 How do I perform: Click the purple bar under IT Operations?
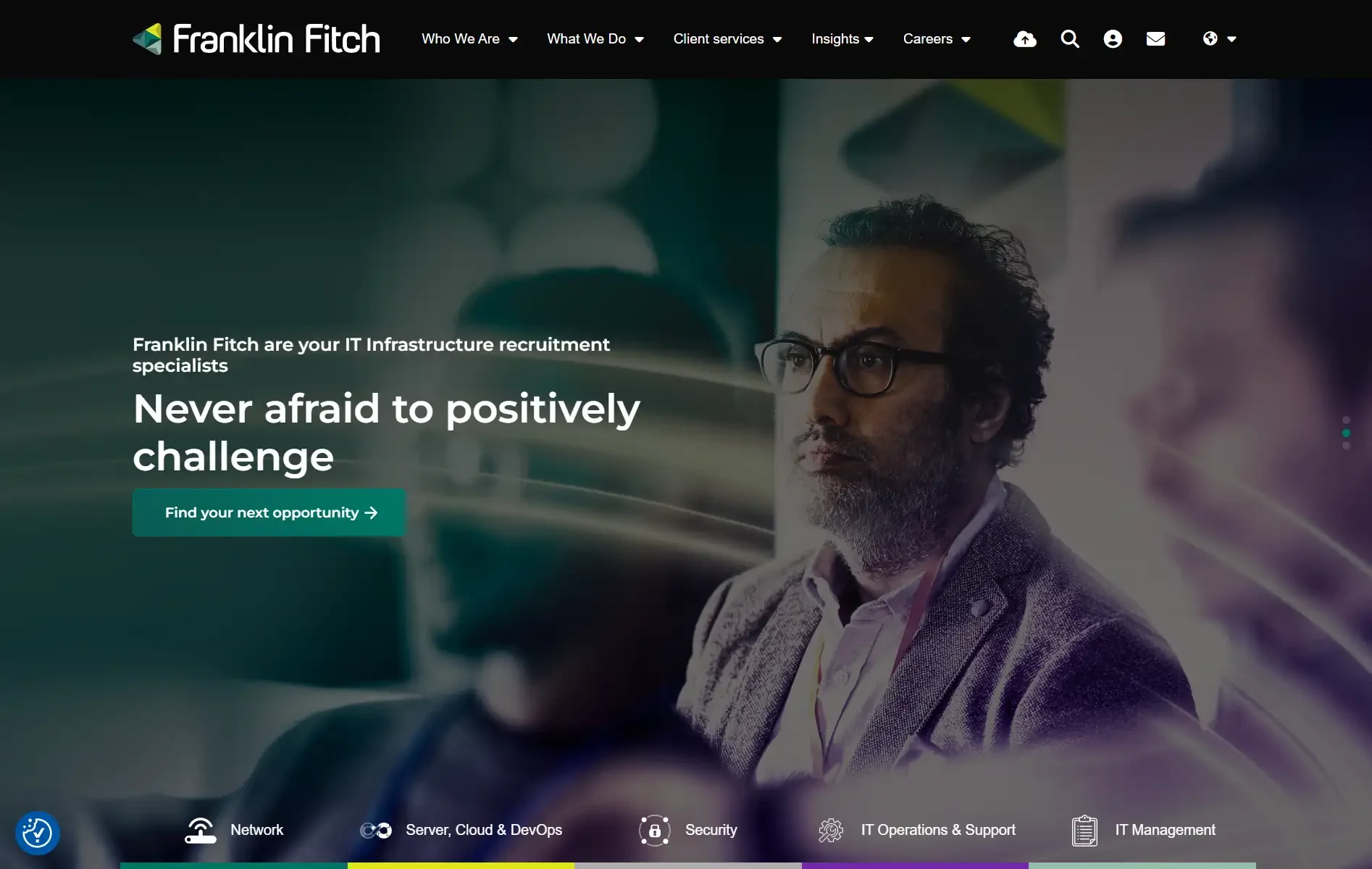(915, 865)
